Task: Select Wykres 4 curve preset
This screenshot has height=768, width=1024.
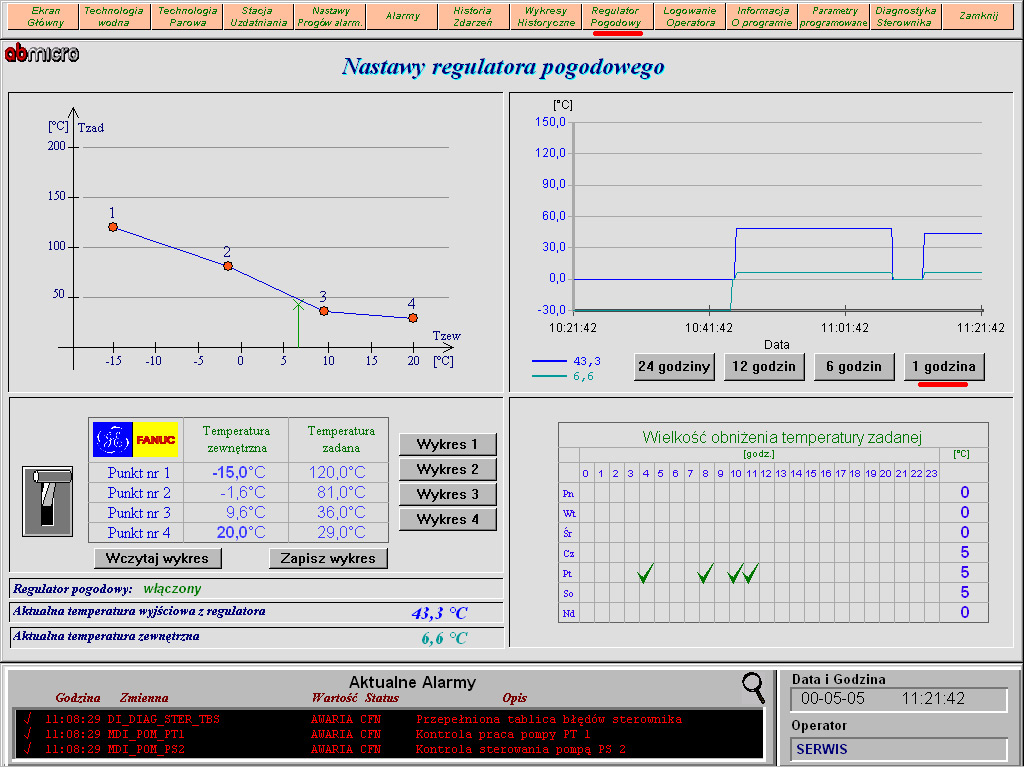Action: [x=447, y=519]
